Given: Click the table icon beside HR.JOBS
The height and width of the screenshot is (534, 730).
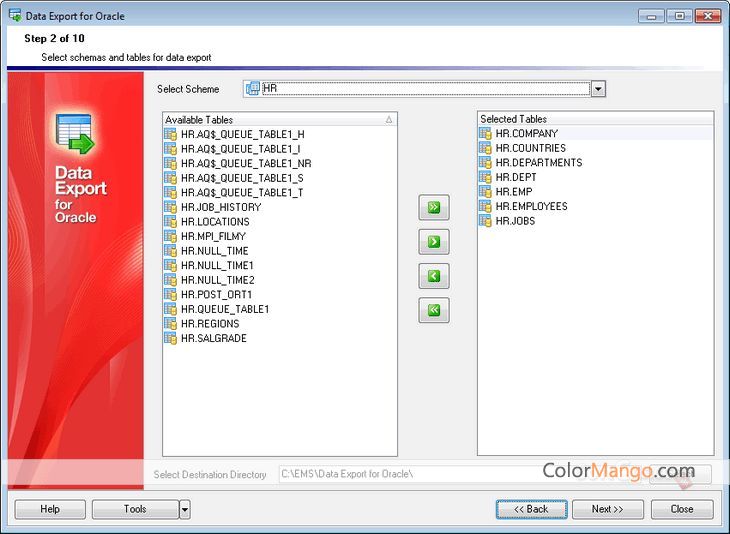Looking at the screenshot, I should [485, 221].
